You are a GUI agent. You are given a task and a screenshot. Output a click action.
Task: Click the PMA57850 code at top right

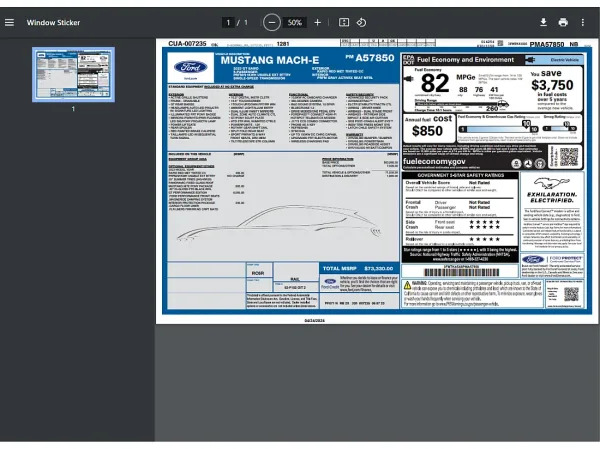click(547, 44)
